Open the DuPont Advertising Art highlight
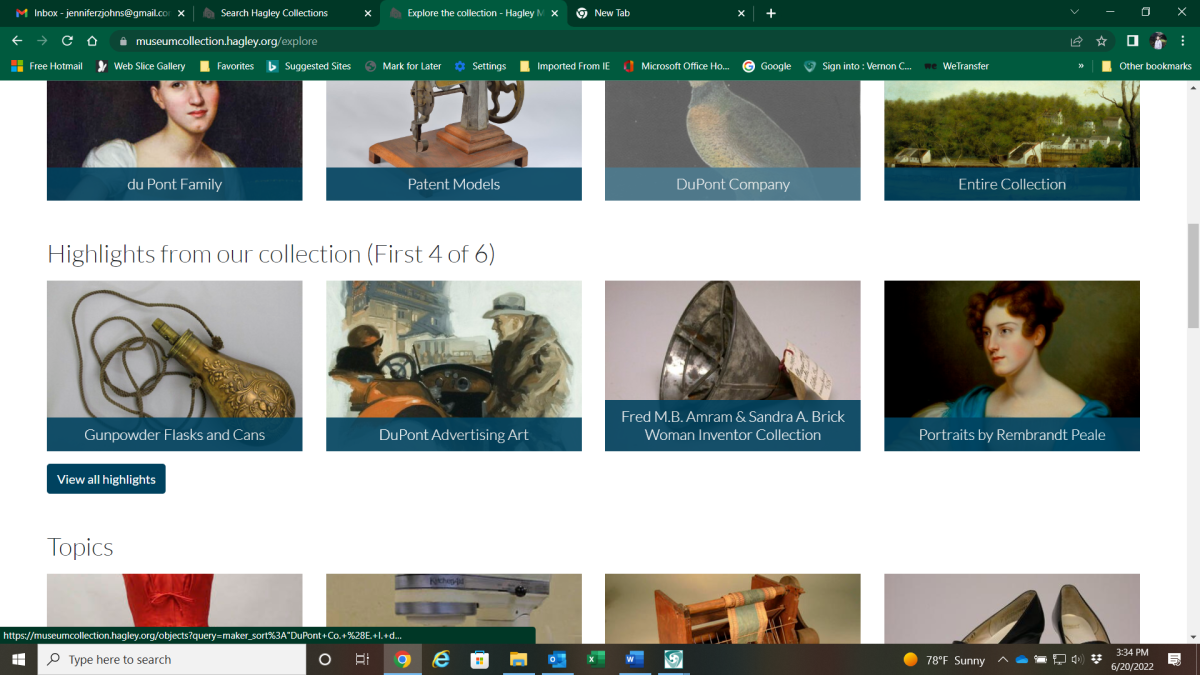Viewport: 1200px width, 675px height. coord(454,366)
